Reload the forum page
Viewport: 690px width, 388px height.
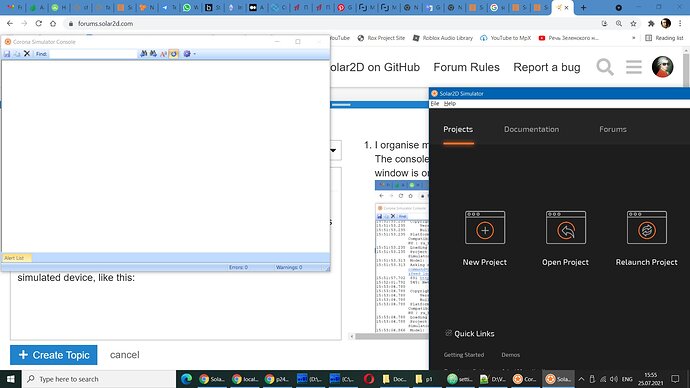click(39, 23)
